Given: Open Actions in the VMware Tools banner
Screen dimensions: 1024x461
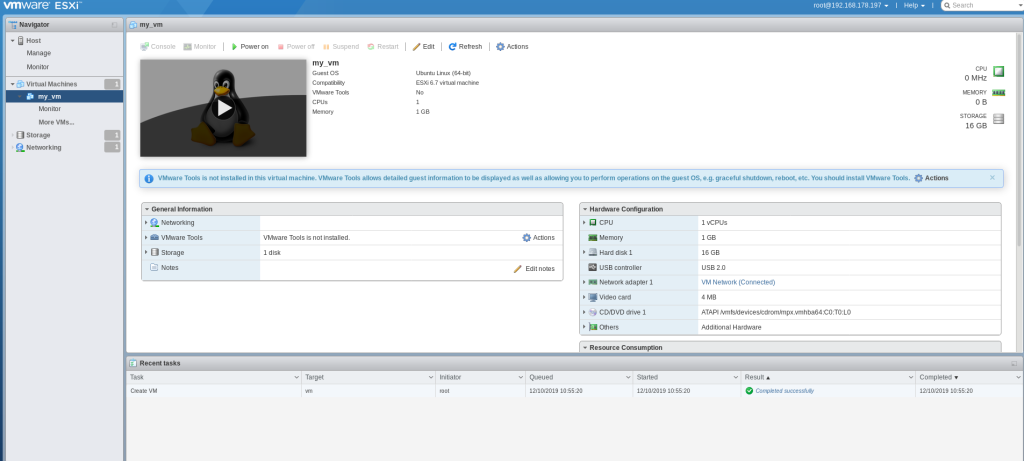Looking at the screenshot, I should click(931, 178).
